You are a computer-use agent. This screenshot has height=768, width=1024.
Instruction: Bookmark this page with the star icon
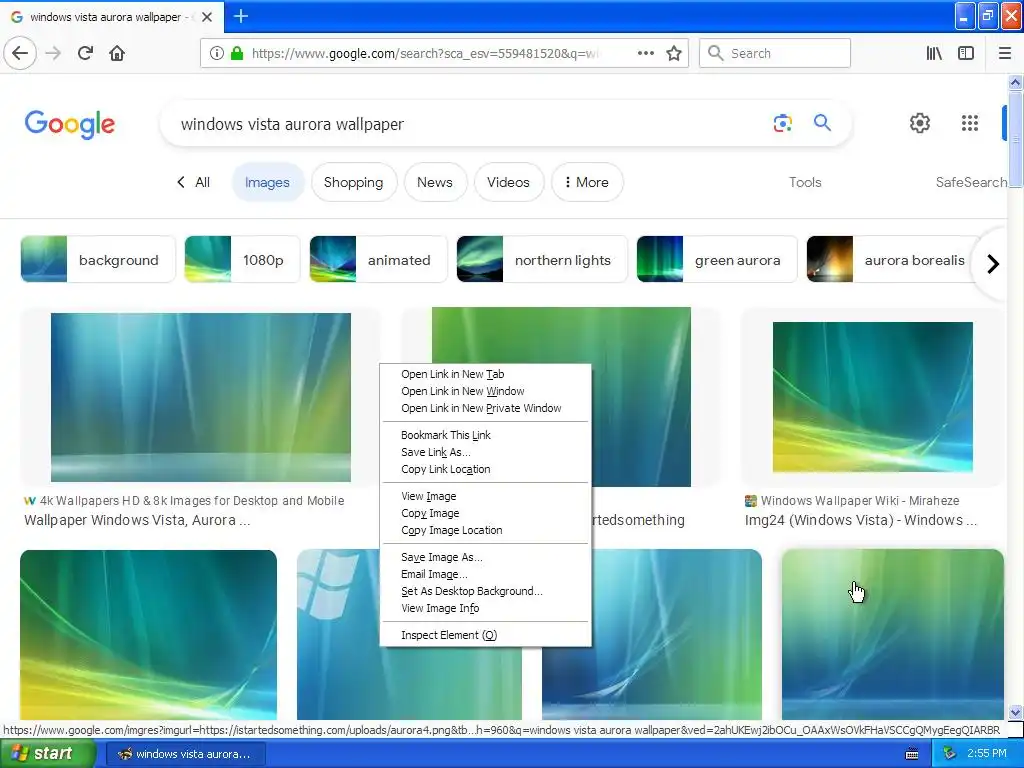click(674, 53)
